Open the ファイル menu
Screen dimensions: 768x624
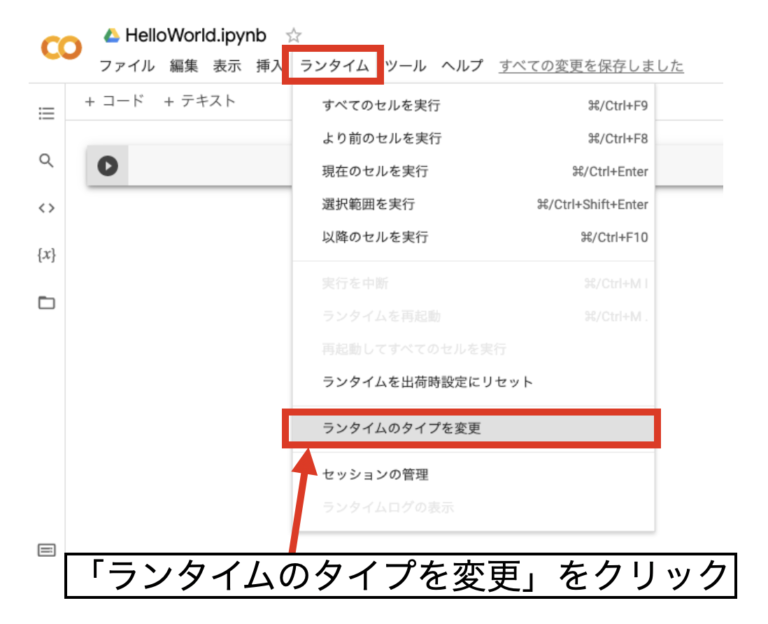coord(126,66)
